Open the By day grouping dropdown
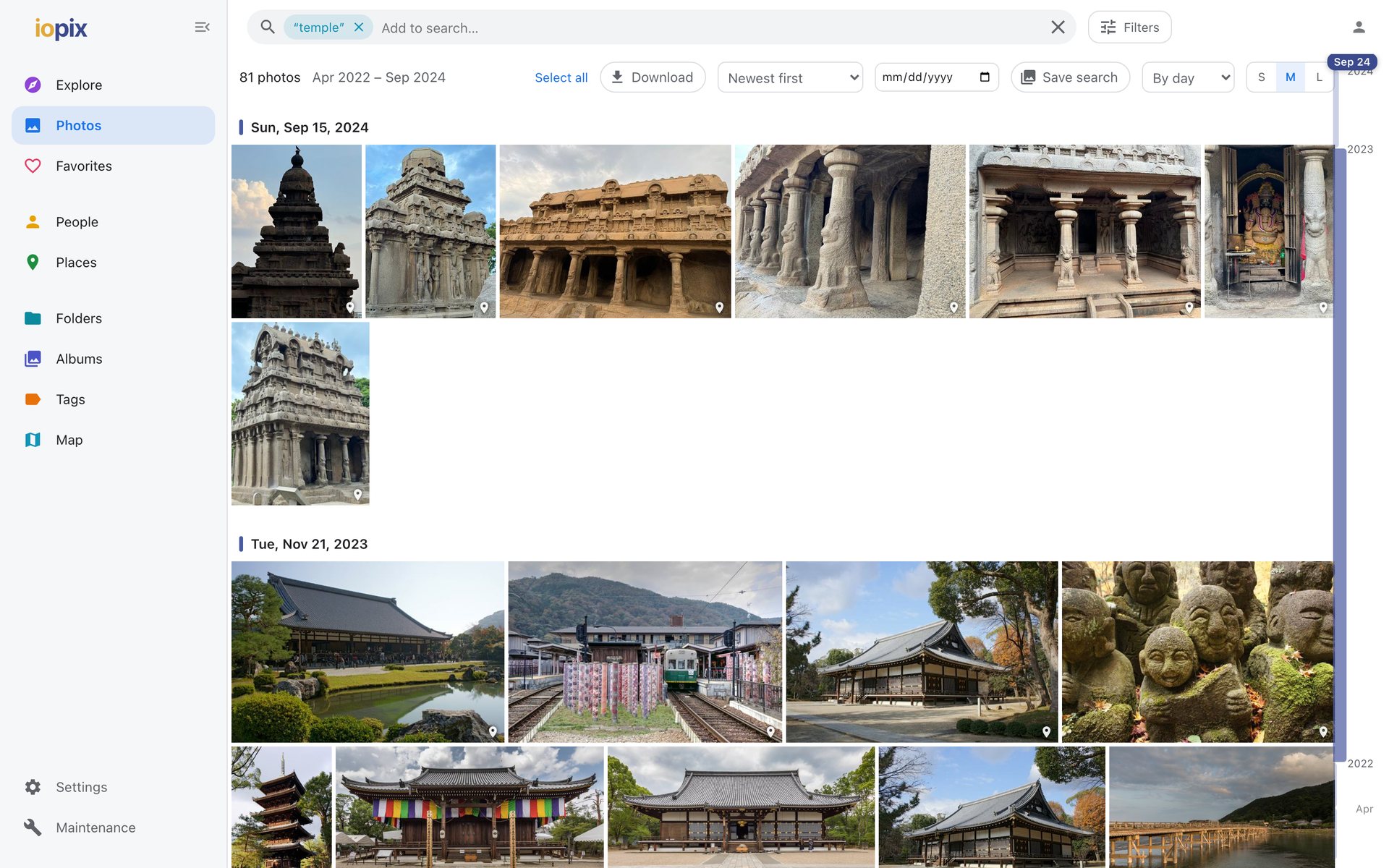The width and height of the screenshot is (1389, 868). click(x=1188, y=77)
